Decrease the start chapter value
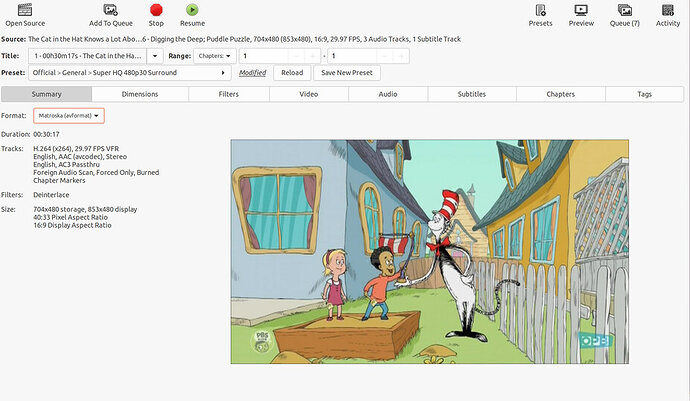 click(x=296, y=56)
